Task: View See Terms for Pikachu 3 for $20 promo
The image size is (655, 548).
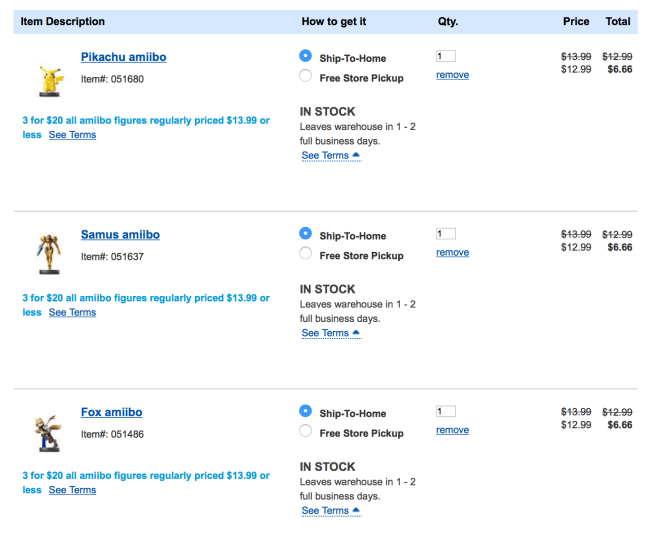Action: (72, 135)
